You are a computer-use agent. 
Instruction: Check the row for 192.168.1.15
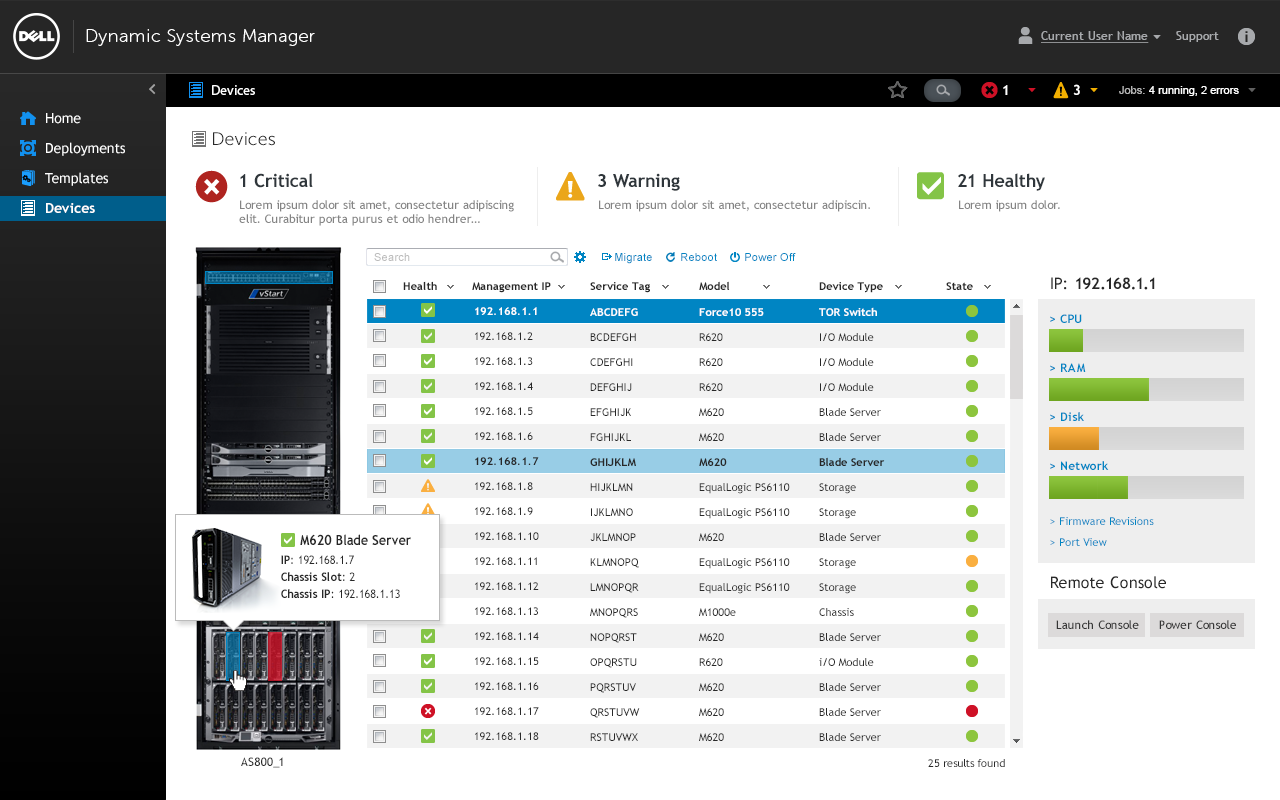tap(379, 661)
